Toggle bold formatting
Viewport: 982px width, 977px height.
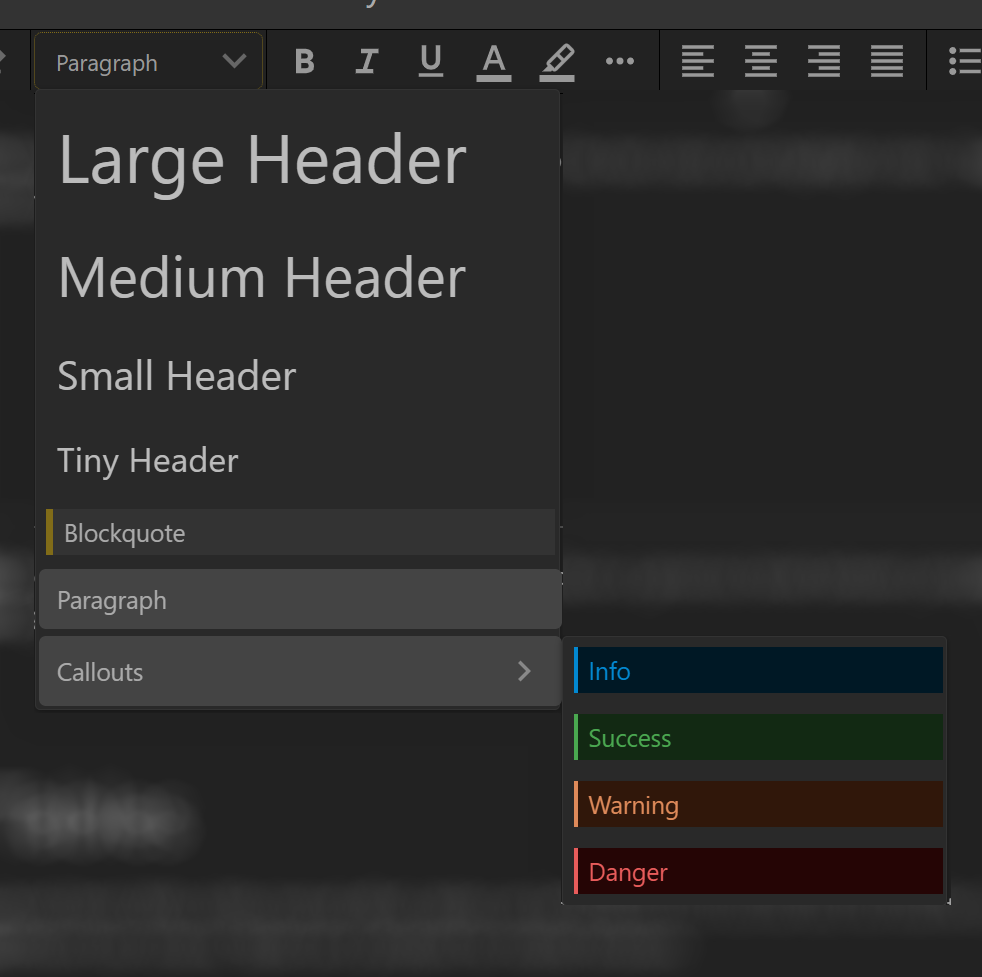304,61
